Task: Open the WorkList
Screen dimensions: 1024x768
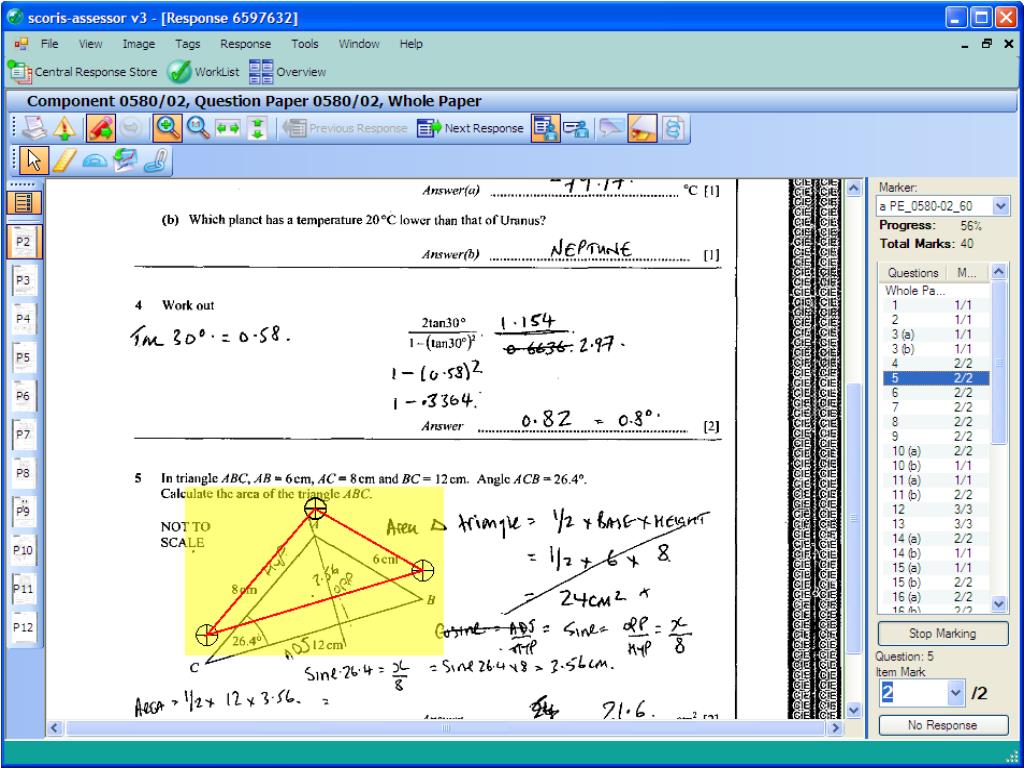Action: (x=203, y=72)
